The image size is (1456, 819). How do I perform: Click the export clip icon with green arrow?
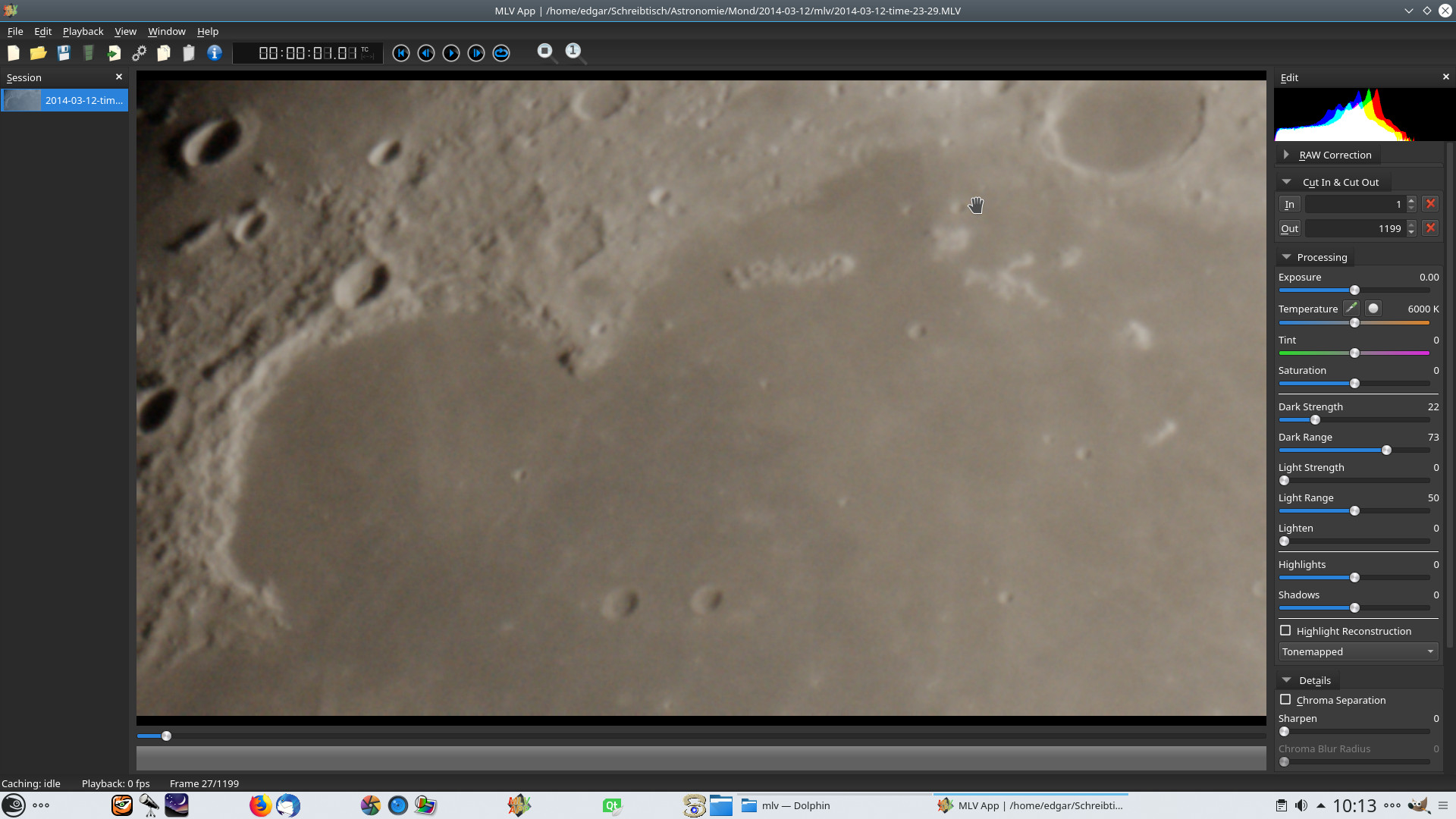coord(114,53)
